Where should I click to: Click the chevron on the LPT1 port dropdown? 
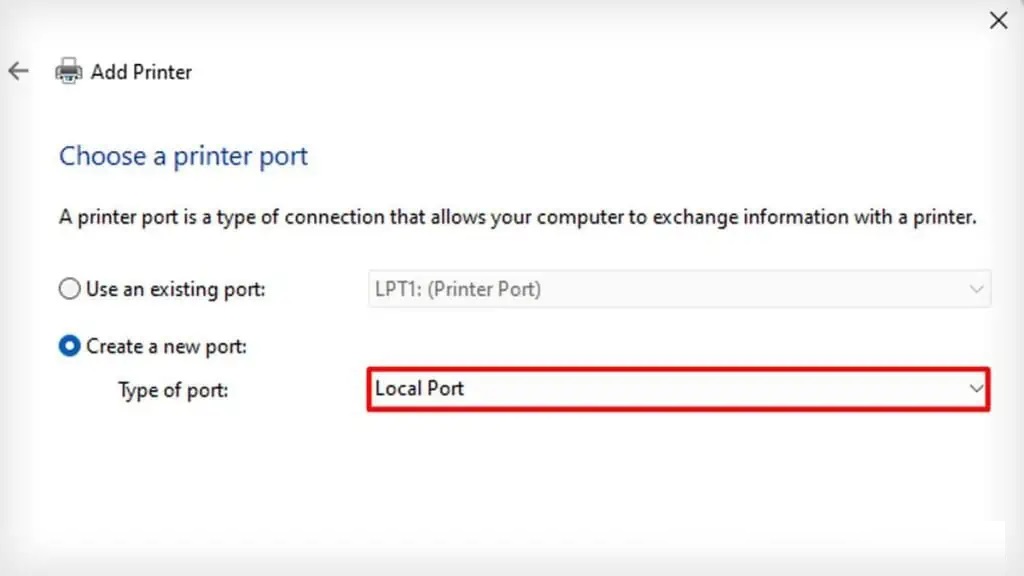coord(976,289)
